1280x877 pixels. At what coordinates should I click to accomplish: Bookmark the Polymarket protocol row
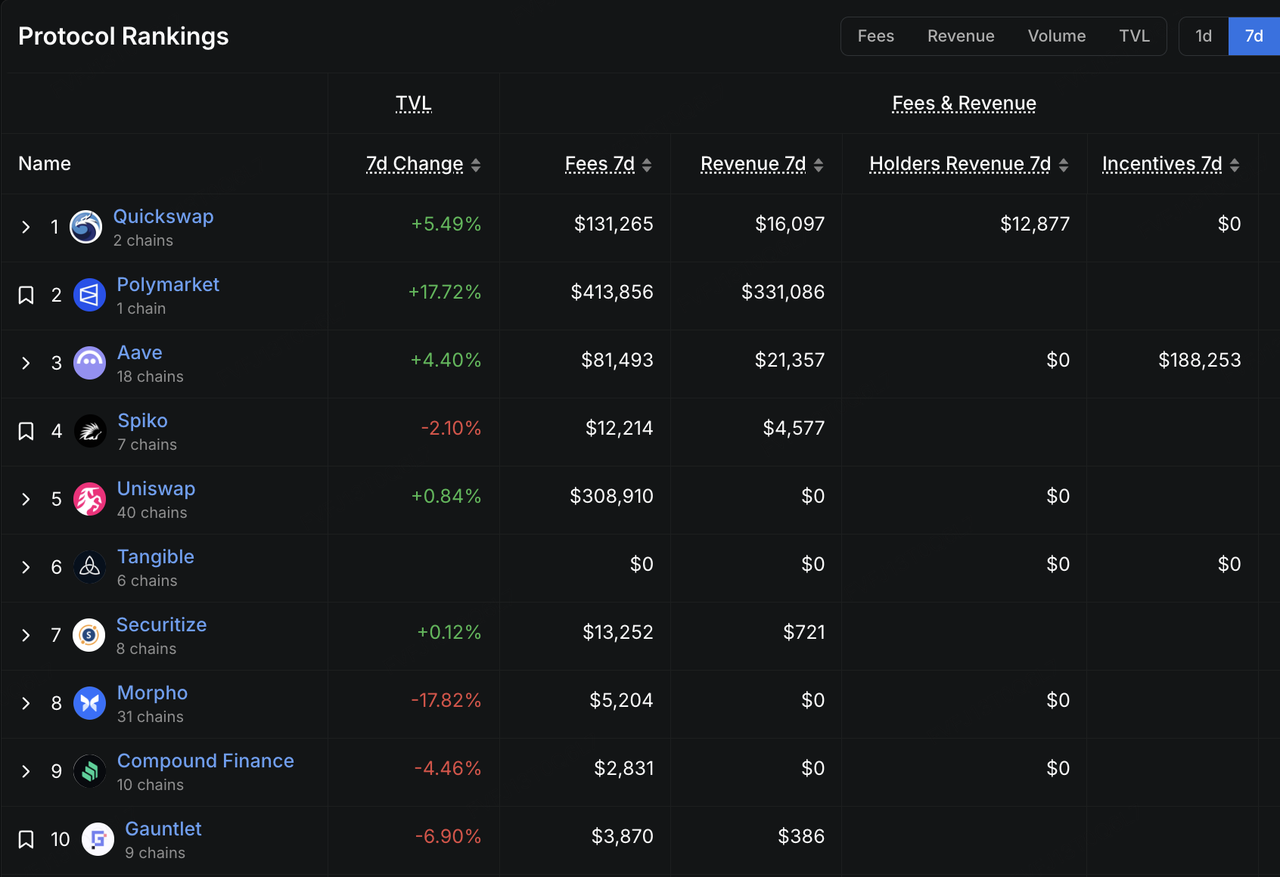point(26,295)
